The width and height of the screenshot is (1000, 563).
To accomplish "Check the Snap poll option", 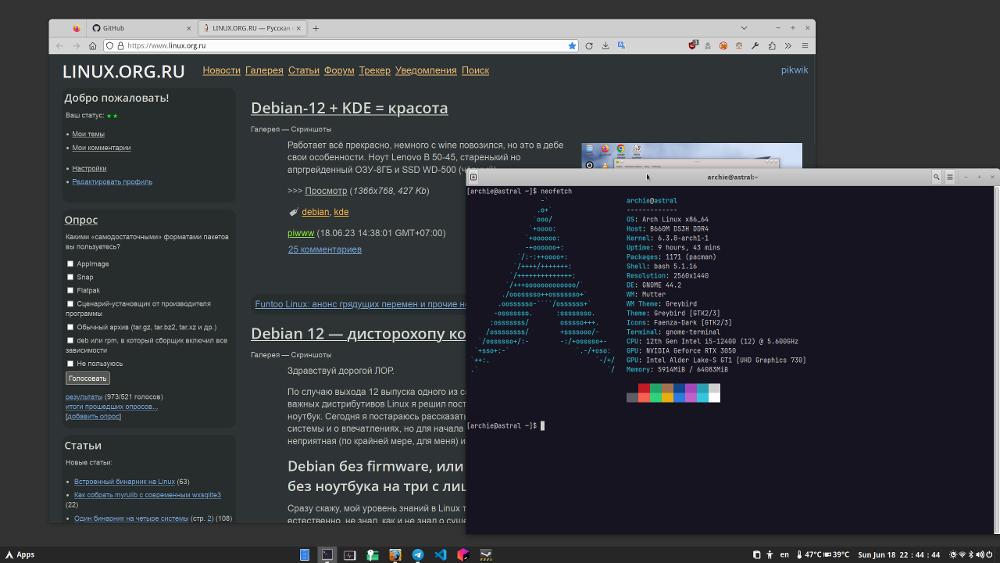I will [70, 277].
